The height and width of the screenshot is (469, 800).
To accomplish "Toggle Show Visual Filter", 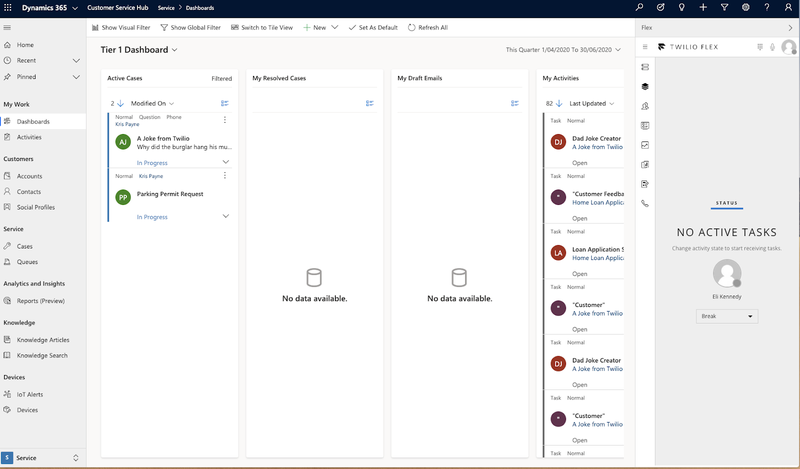I will (x=122, y=28).
